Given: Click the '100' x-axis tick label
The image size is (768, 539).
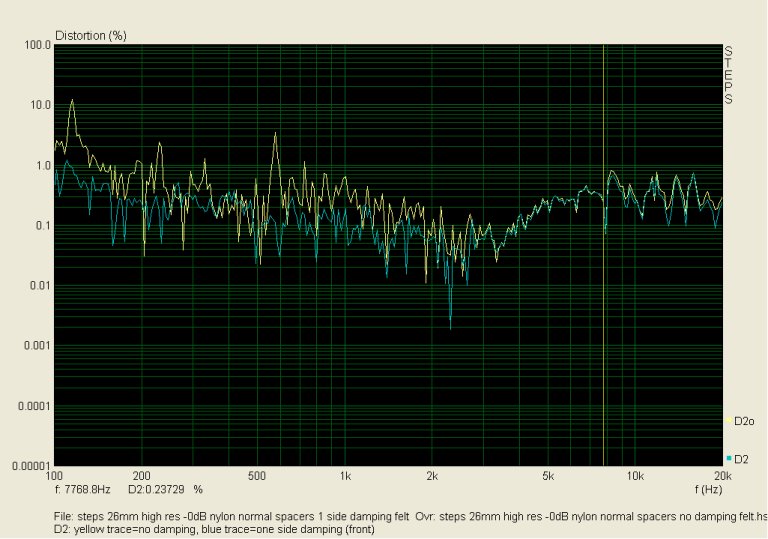Looking at the screenshot, I should coord(54,475).
